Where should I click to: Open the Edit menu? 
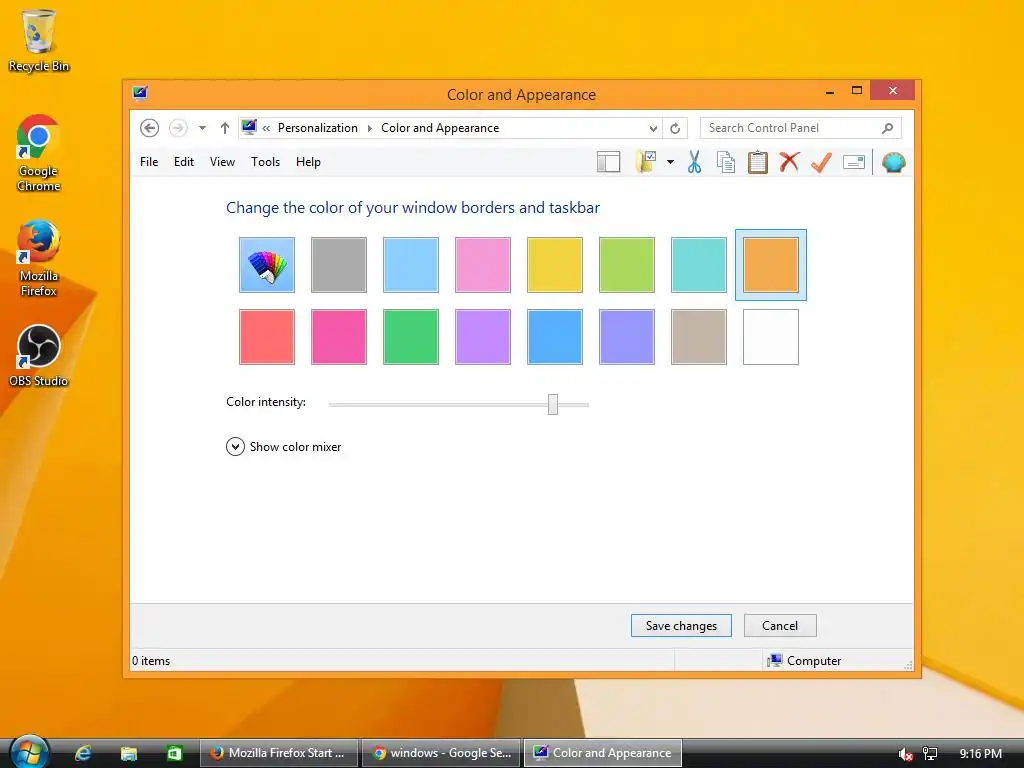[184, 162]
